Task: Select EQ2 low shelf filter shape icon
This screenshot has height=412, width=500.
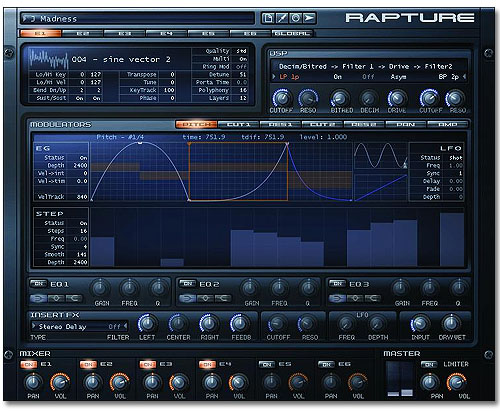Action: pos(187,298)
